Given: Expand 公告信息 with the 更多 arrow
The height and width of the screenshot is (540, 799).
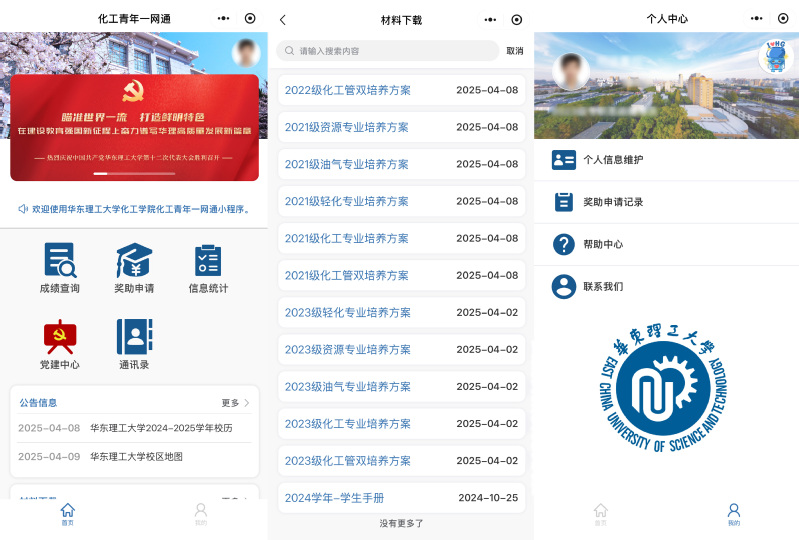Looking at the screenshot, I should (236, 403).
